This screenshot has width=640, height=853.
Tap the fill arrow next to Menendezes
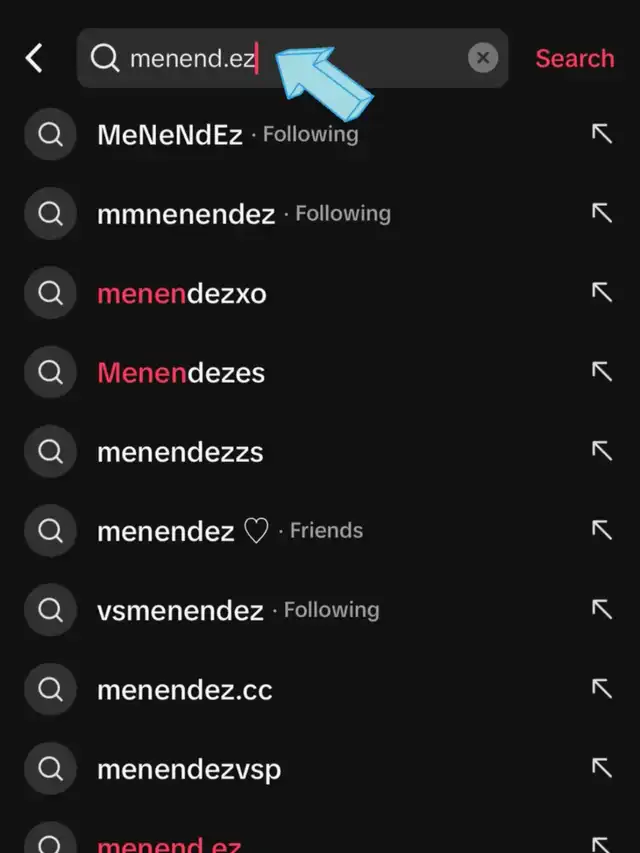602,372
